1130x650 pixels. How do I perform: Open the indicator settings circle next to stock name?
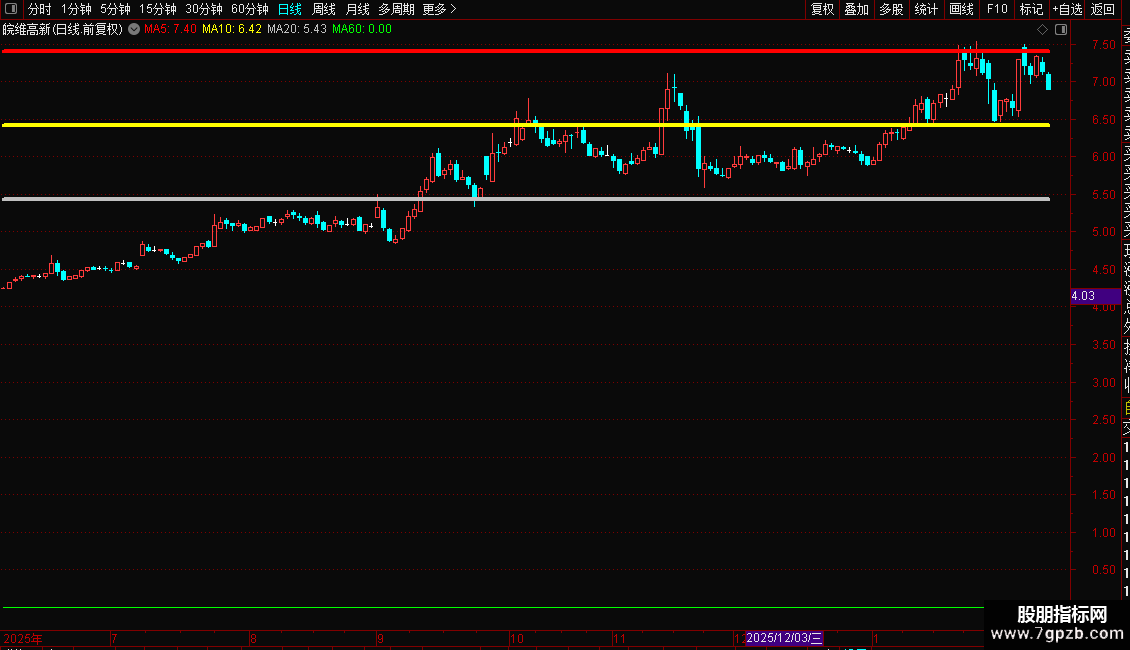tap(134, 29)
